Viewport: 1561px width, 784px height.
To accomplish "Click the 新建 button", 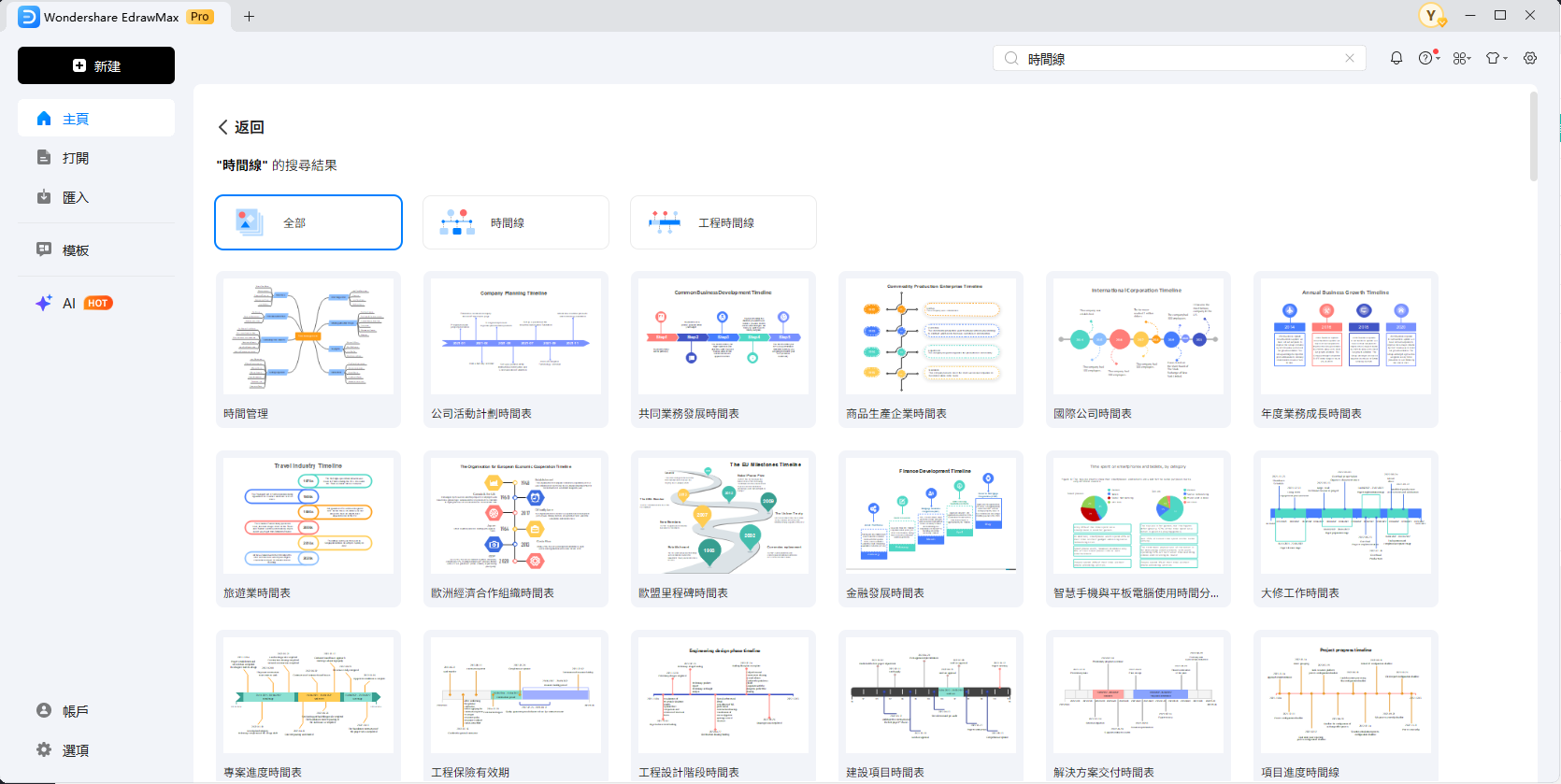I will click(96, 65).
